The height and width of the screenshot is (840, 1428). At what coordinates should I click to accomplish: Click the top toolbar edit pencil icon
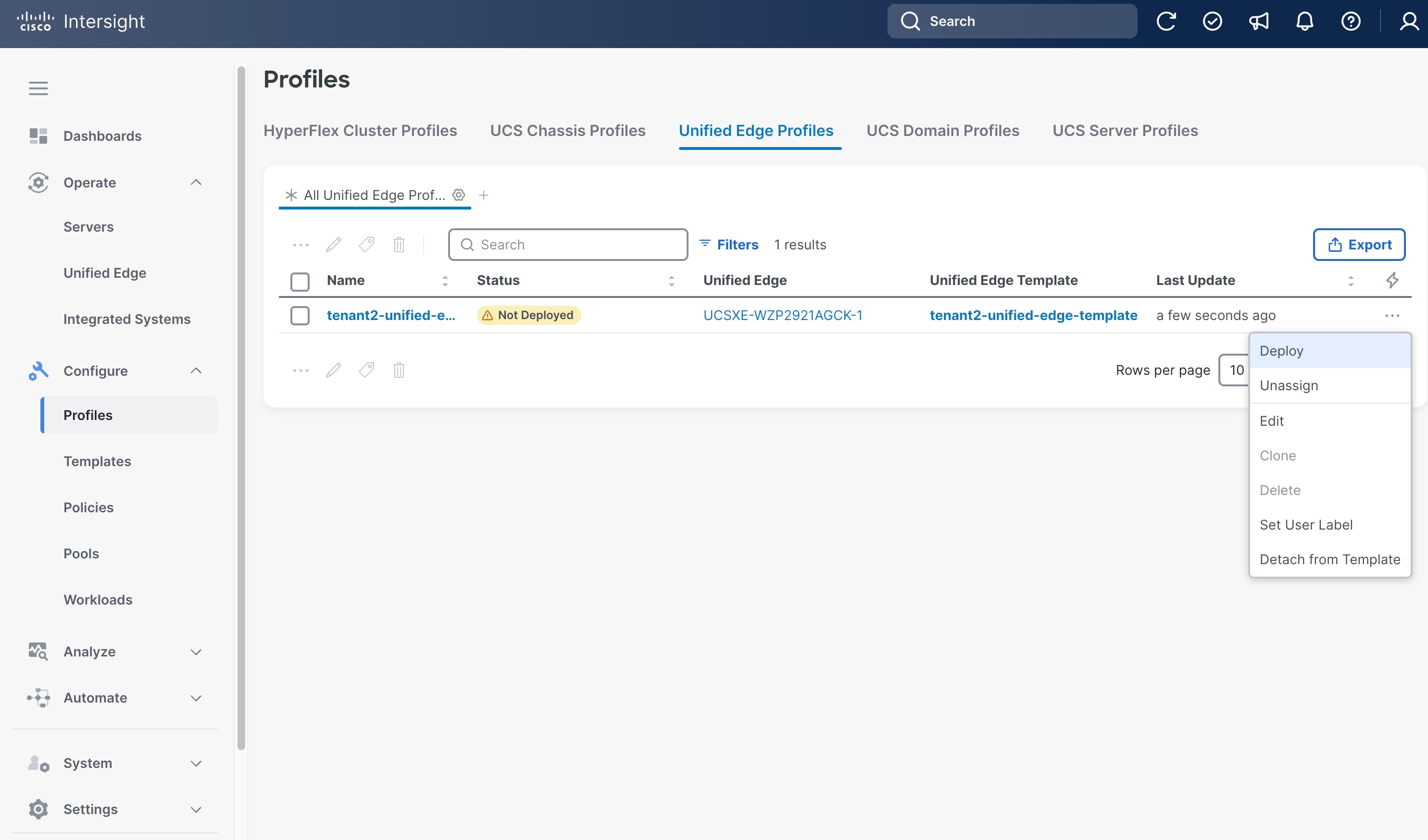pos(334,245)
